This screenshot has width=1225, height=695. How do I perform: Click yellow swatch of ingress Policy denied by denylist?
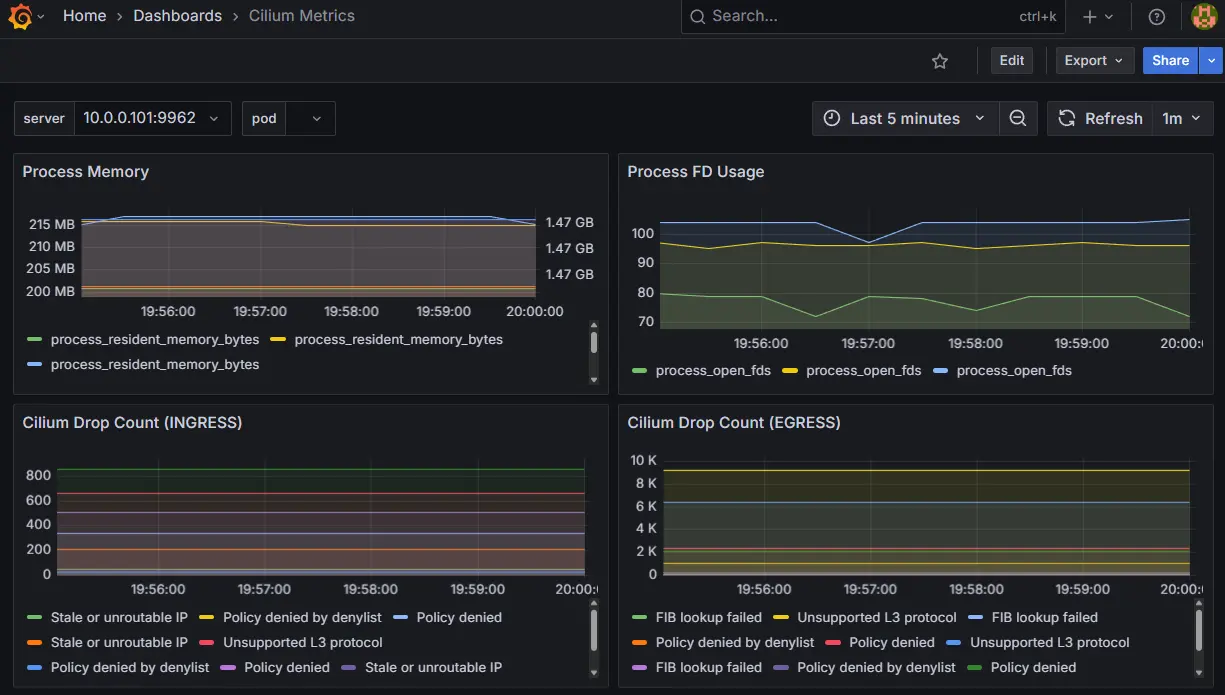(207, 618)
